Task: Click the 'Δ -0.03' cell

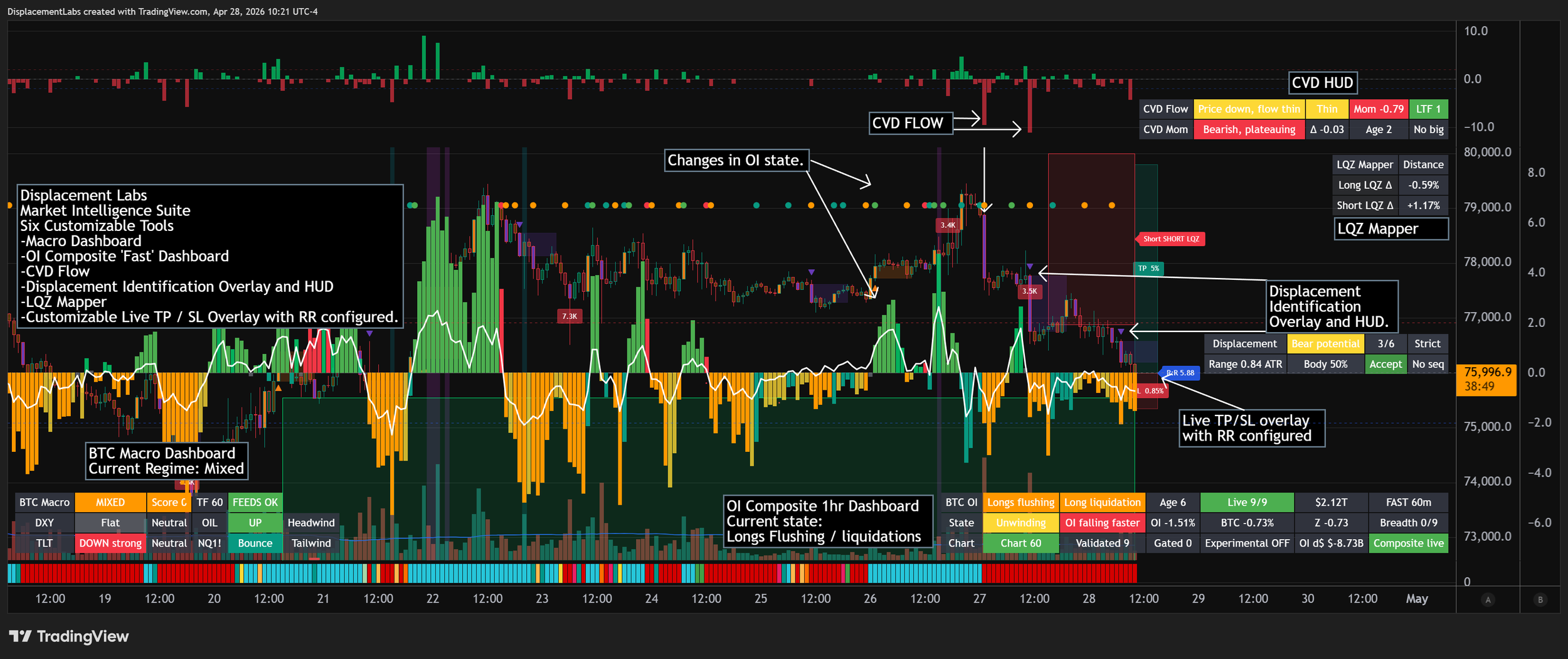Action: pos(1327,129)
